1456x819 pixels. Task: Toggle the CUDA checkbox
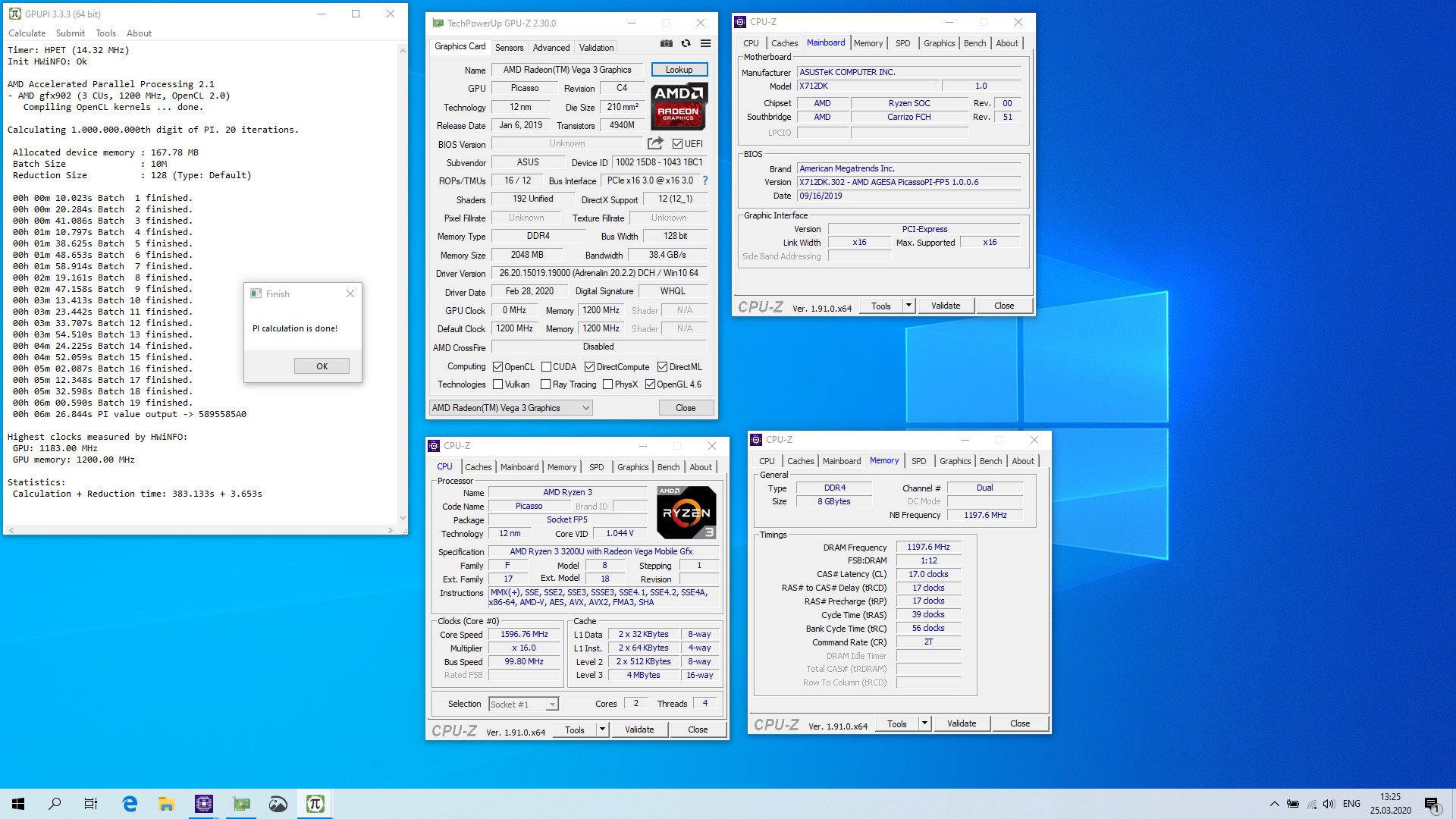(546, 367)
